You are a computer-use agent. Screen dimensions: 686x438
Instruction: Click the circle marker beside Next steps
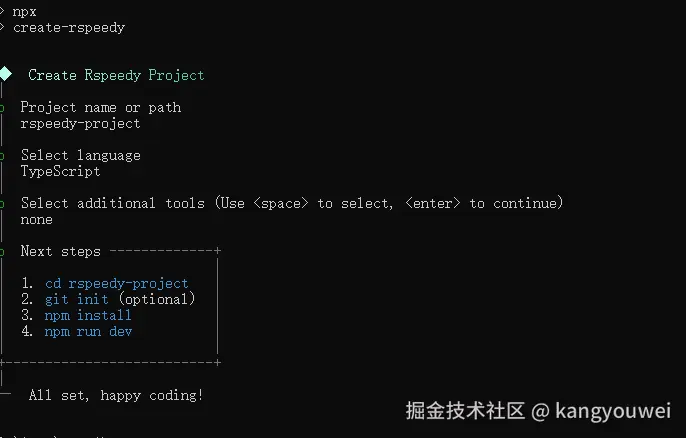click(3, 251)
